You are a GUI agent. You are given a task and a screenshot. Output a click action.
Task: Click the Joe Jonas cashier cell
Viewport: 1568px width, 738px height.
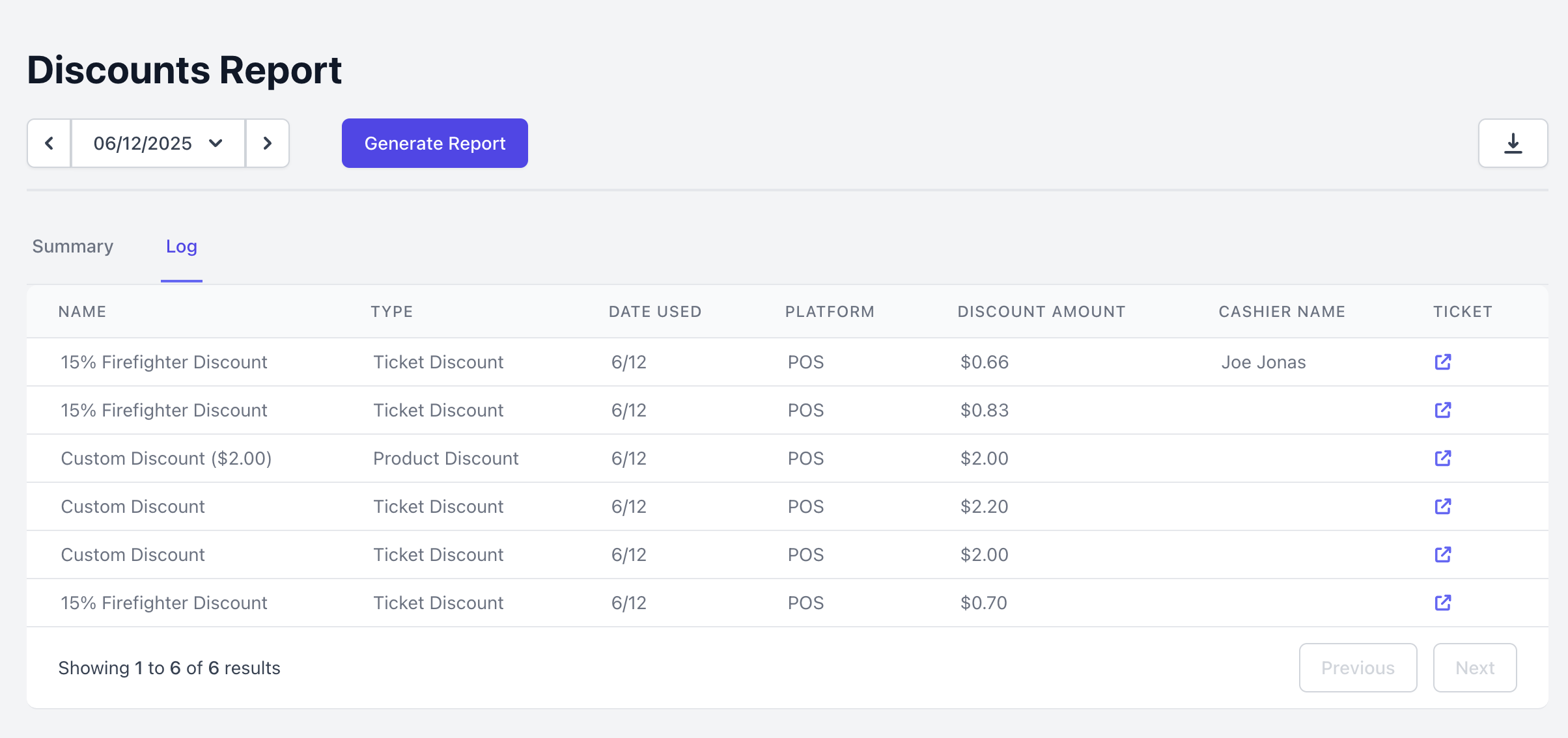[1263, 362]
